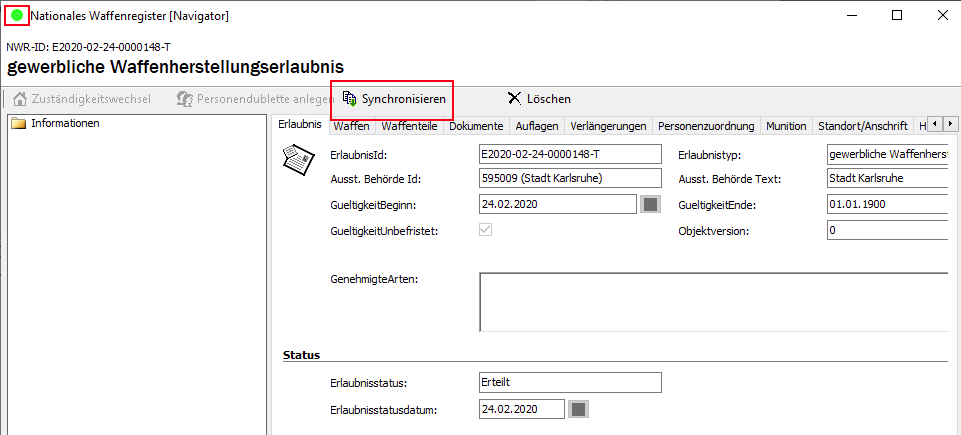Select the Informationen folder in tree
Viewport: 961px width, 435px height.
pyautogui.click(x=64, y=124)
